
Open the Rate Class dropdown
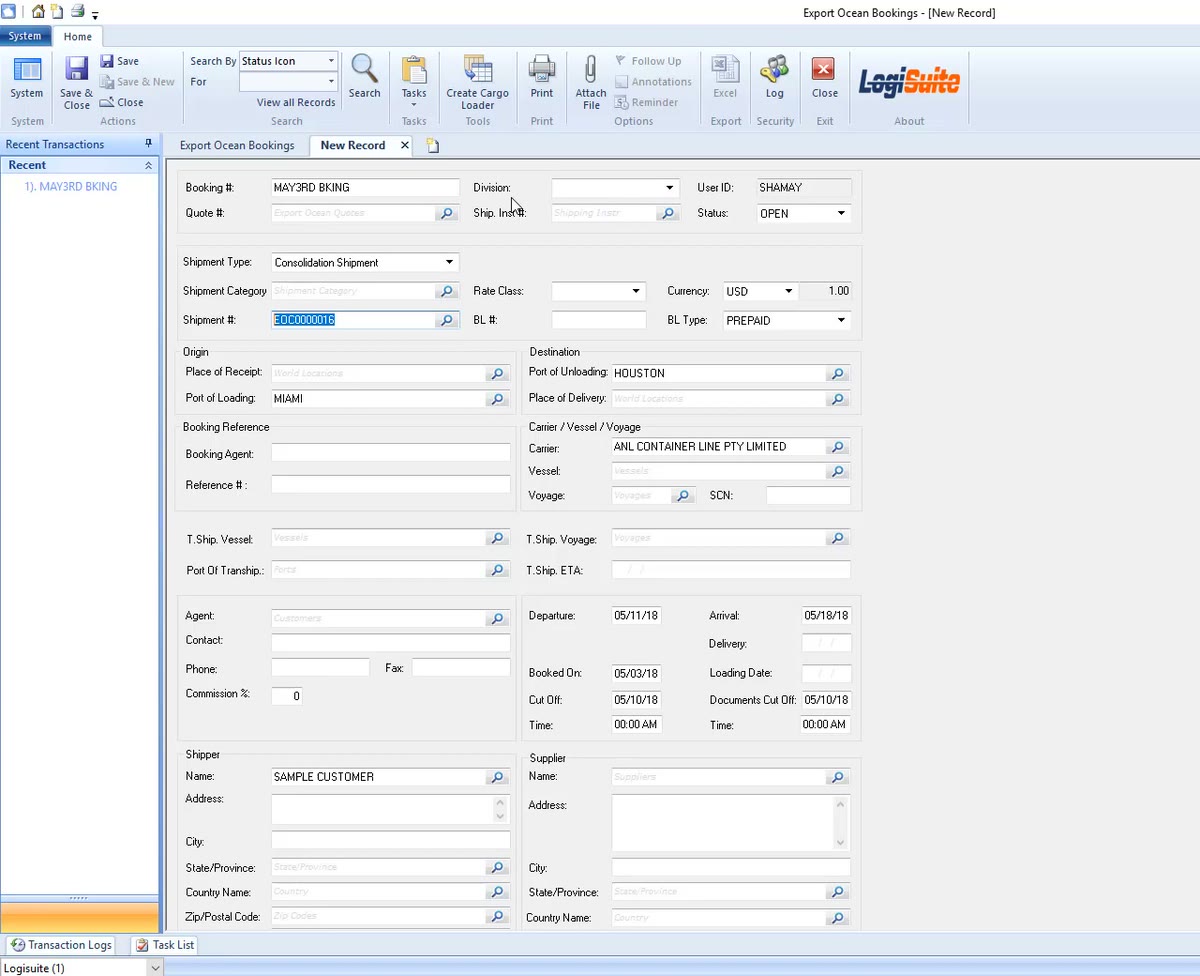(636, 291)
